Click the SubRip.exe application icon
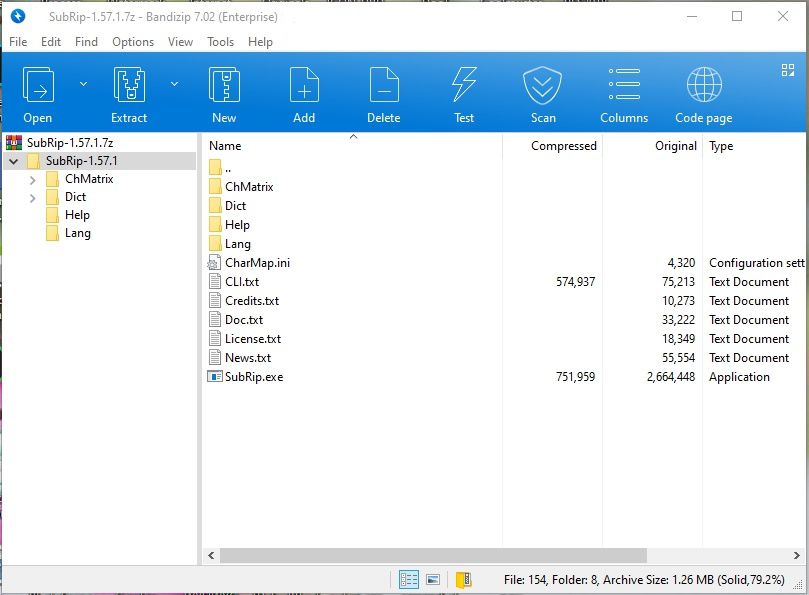This screenshot has width=809, height=595. tap(215, 377)
